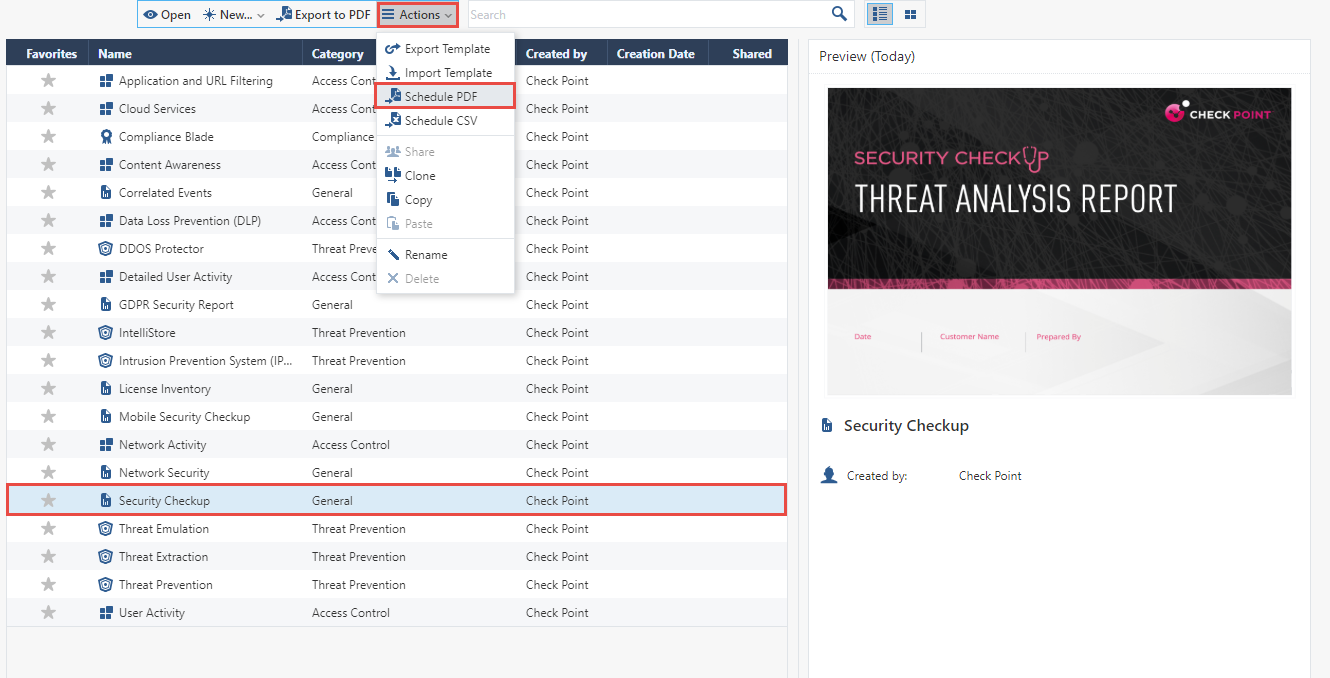The height and width of the screenshot is (678, 1330).
Task: Click Access Control in Network Activity row
Action: click(351, 445)
